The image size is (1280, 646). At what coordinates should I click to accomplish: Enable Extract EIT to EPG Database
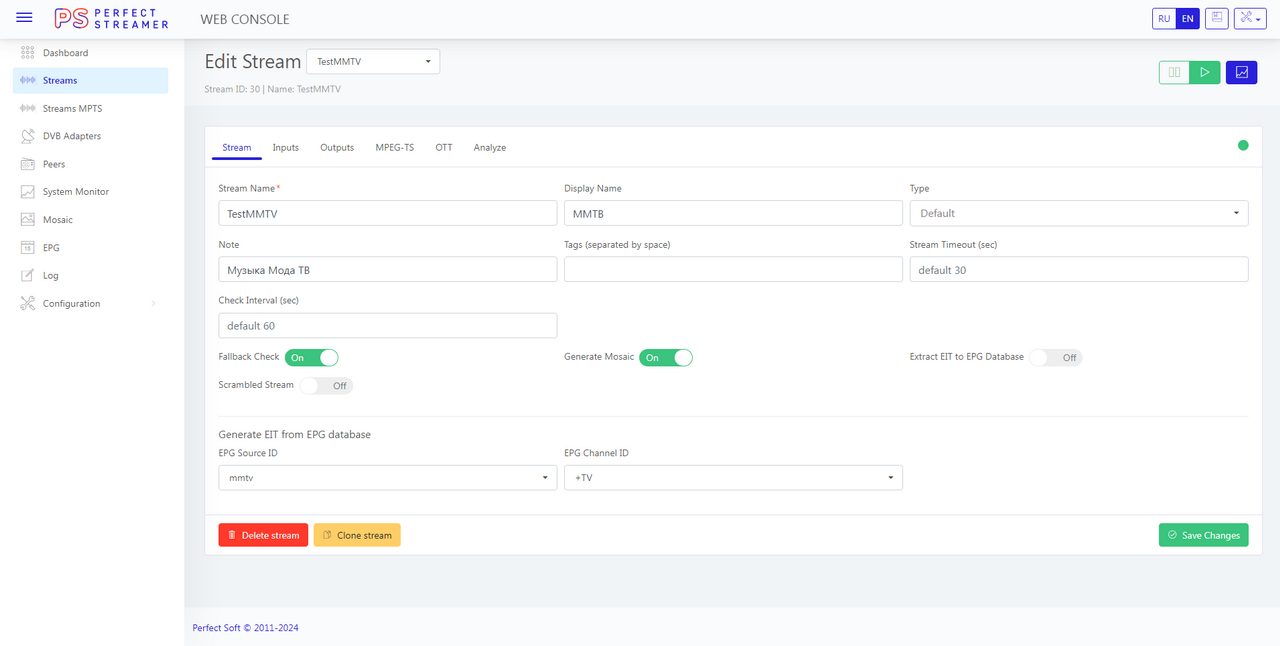tap(1056, 358)
